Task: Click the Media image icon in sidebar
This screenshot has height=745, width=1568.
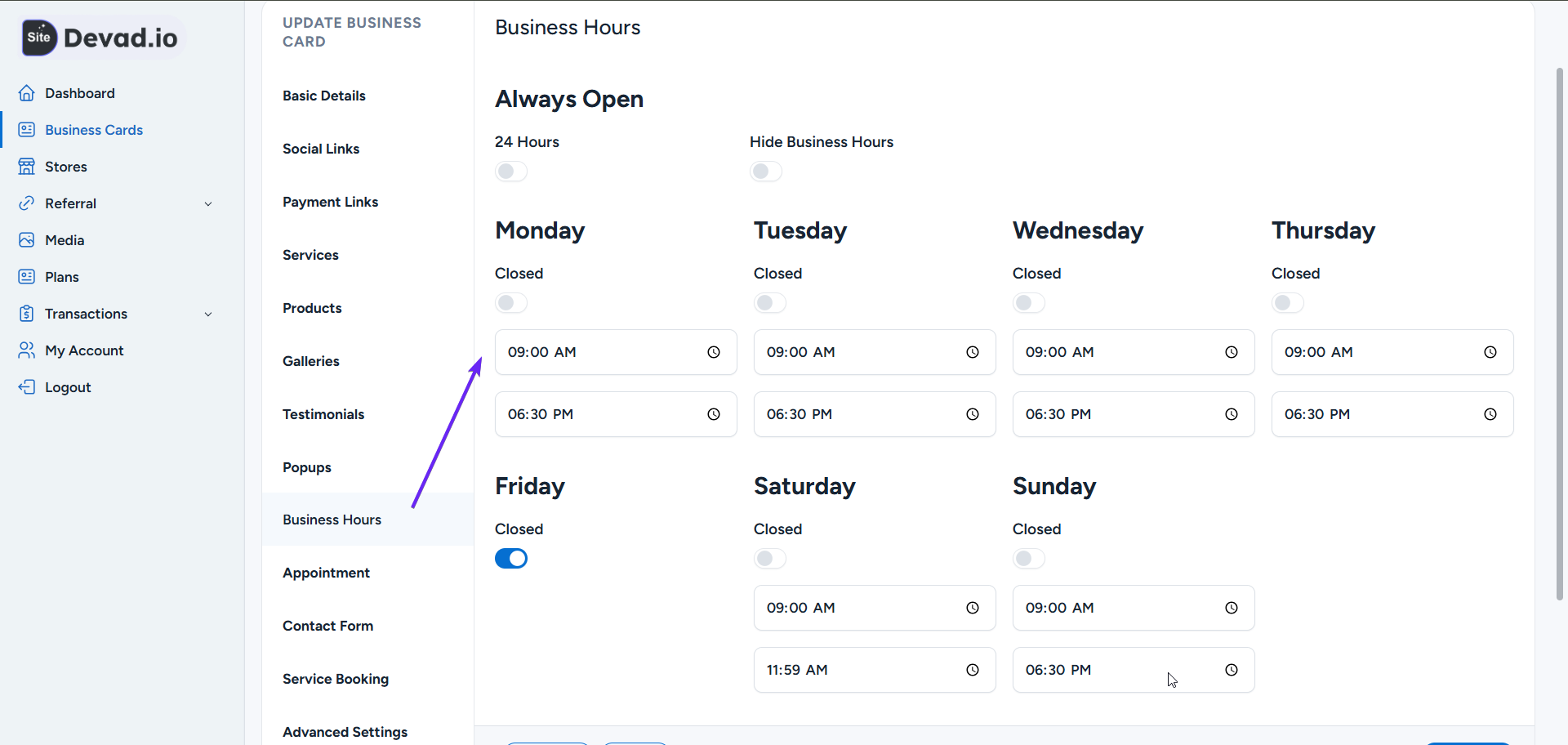Action: pyautogui.click(x=27, y=239)
